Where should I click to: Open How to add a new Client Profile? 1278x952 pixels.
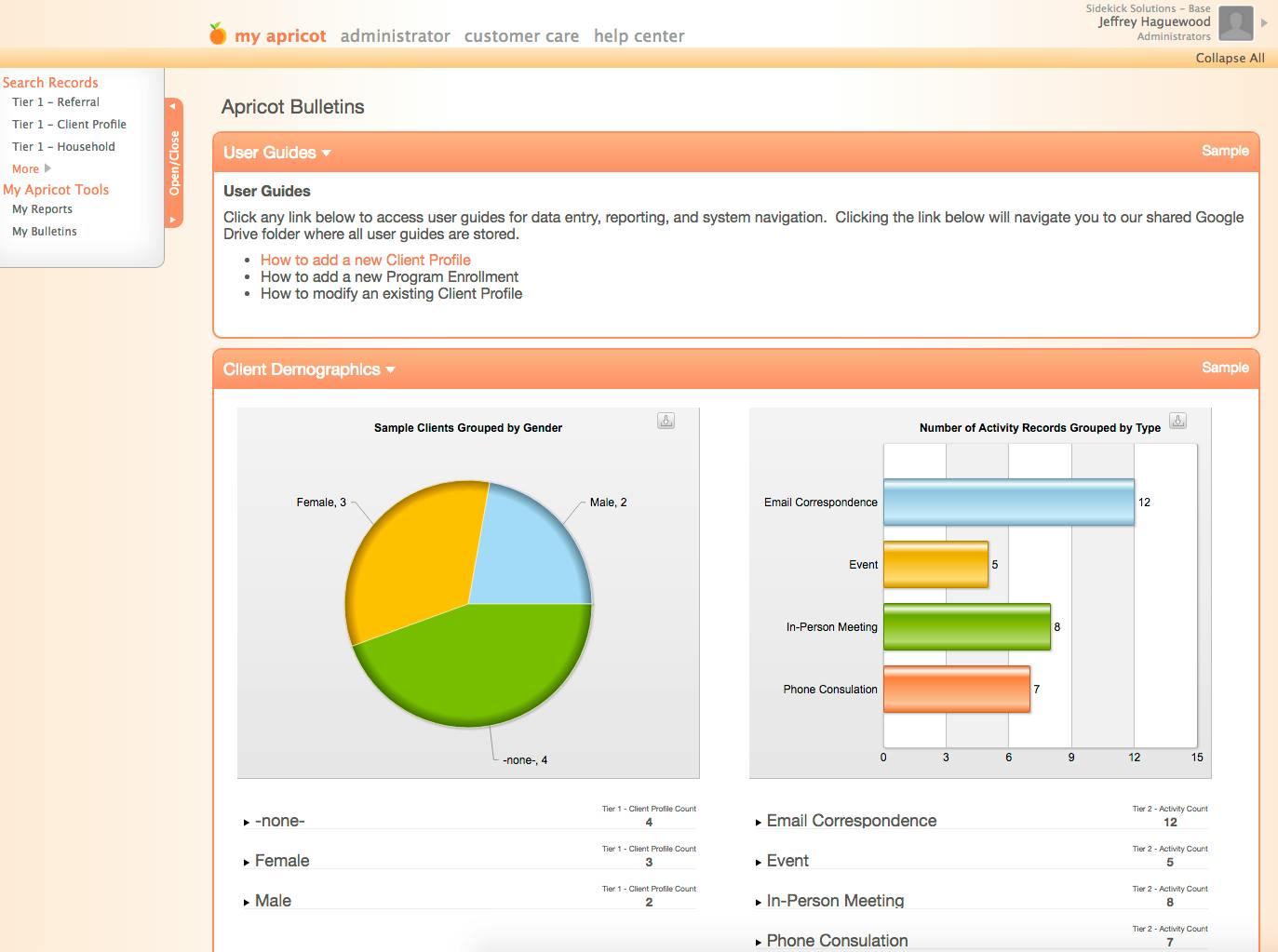pyautogui.click(x=365, y=260)
